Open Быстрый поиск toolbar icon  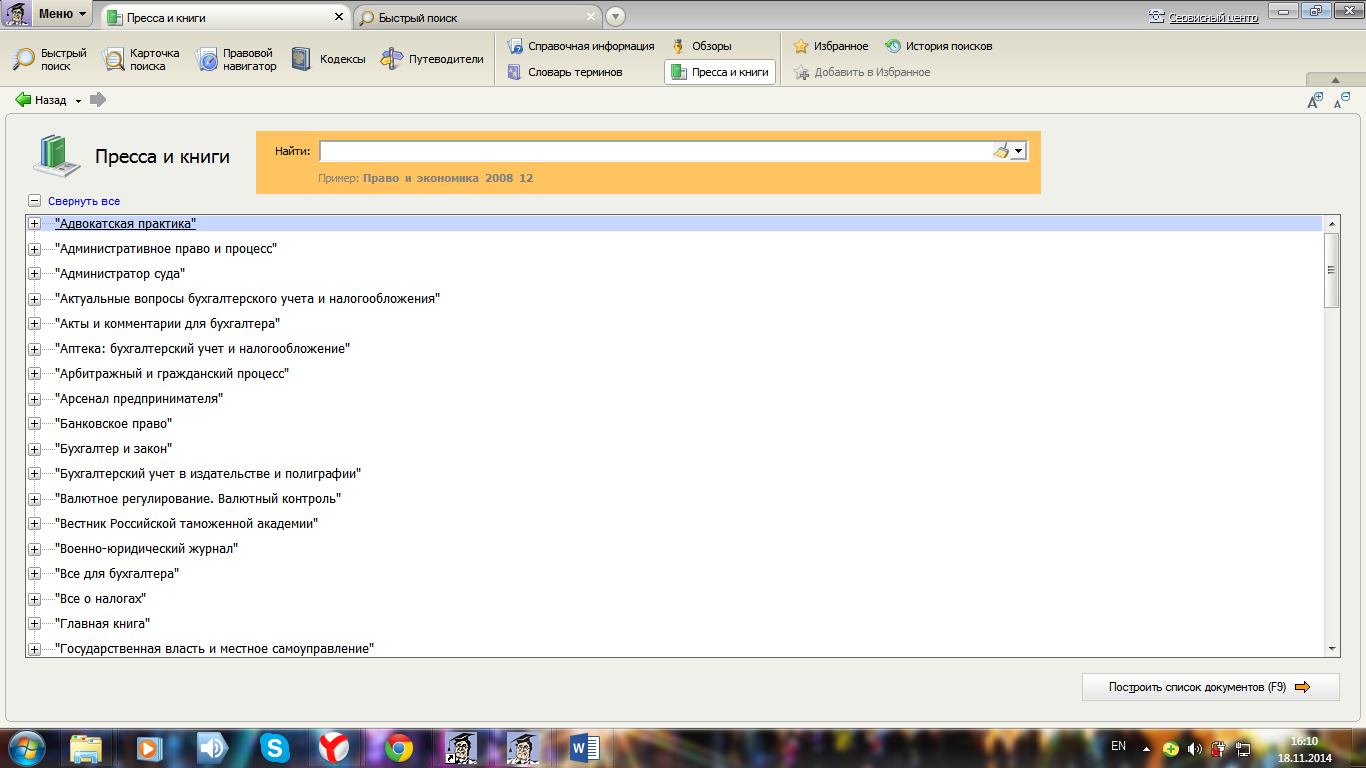(x=49, y=59)
